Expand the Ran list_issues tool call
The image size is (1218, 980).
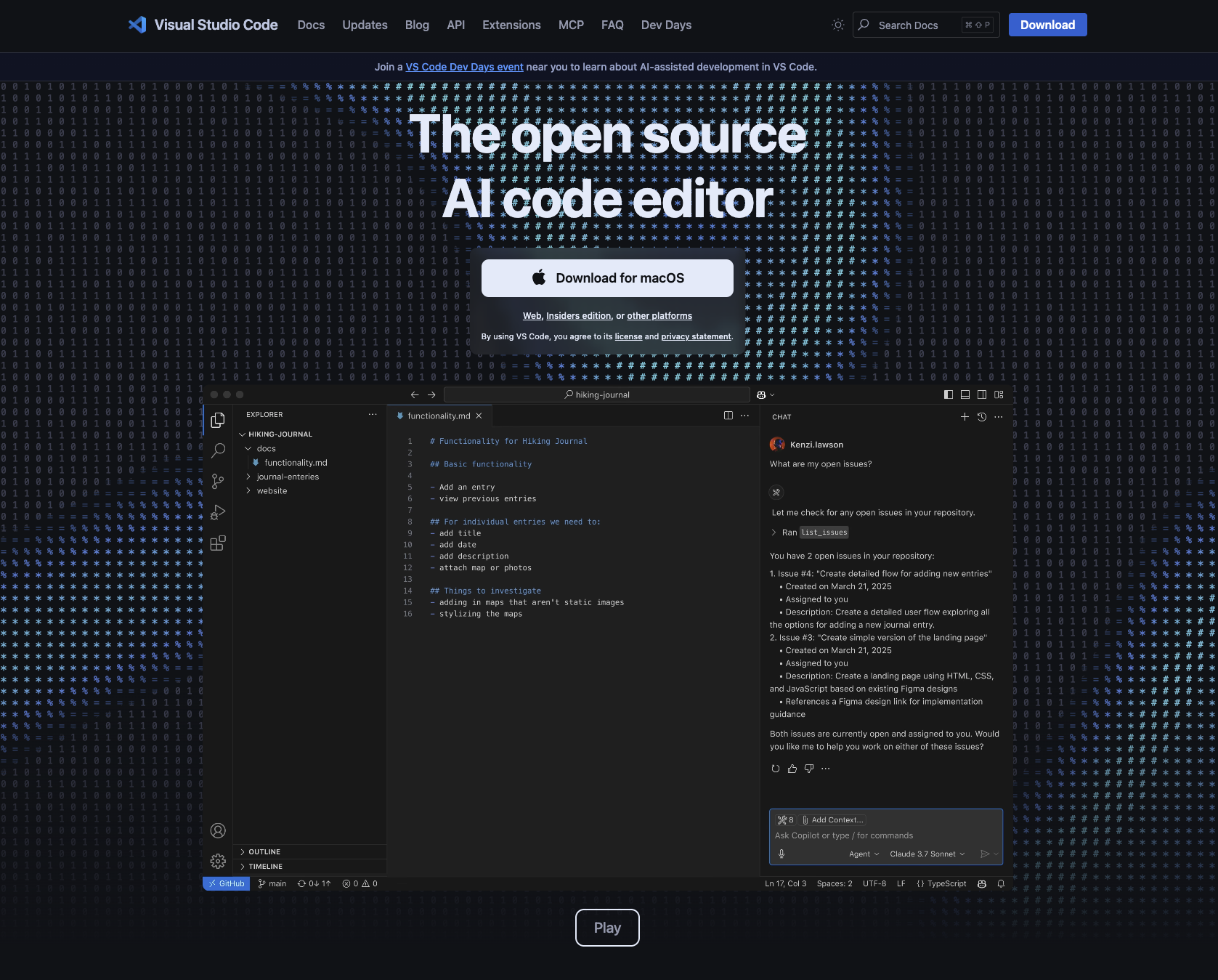coord(774,532)
